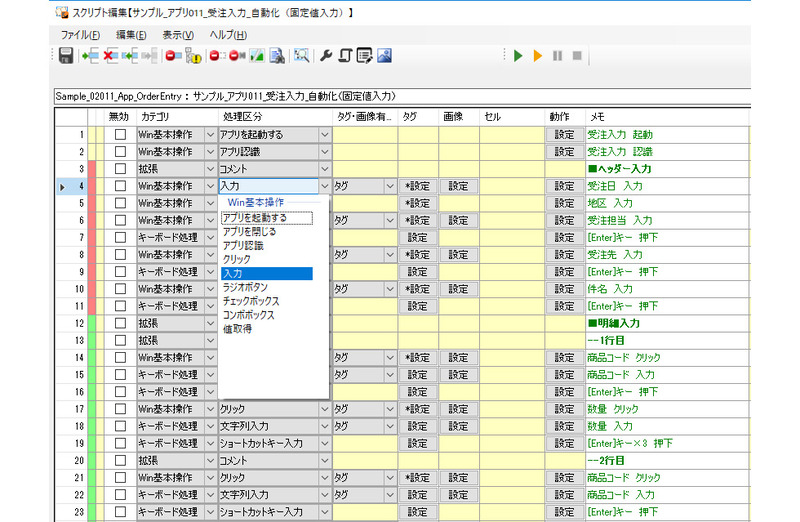The height and width of the screenshot is (522, 800).
Task: Open row 1 処理区分 dropdown アプリを起動する
Action: (x=325, y=135)
